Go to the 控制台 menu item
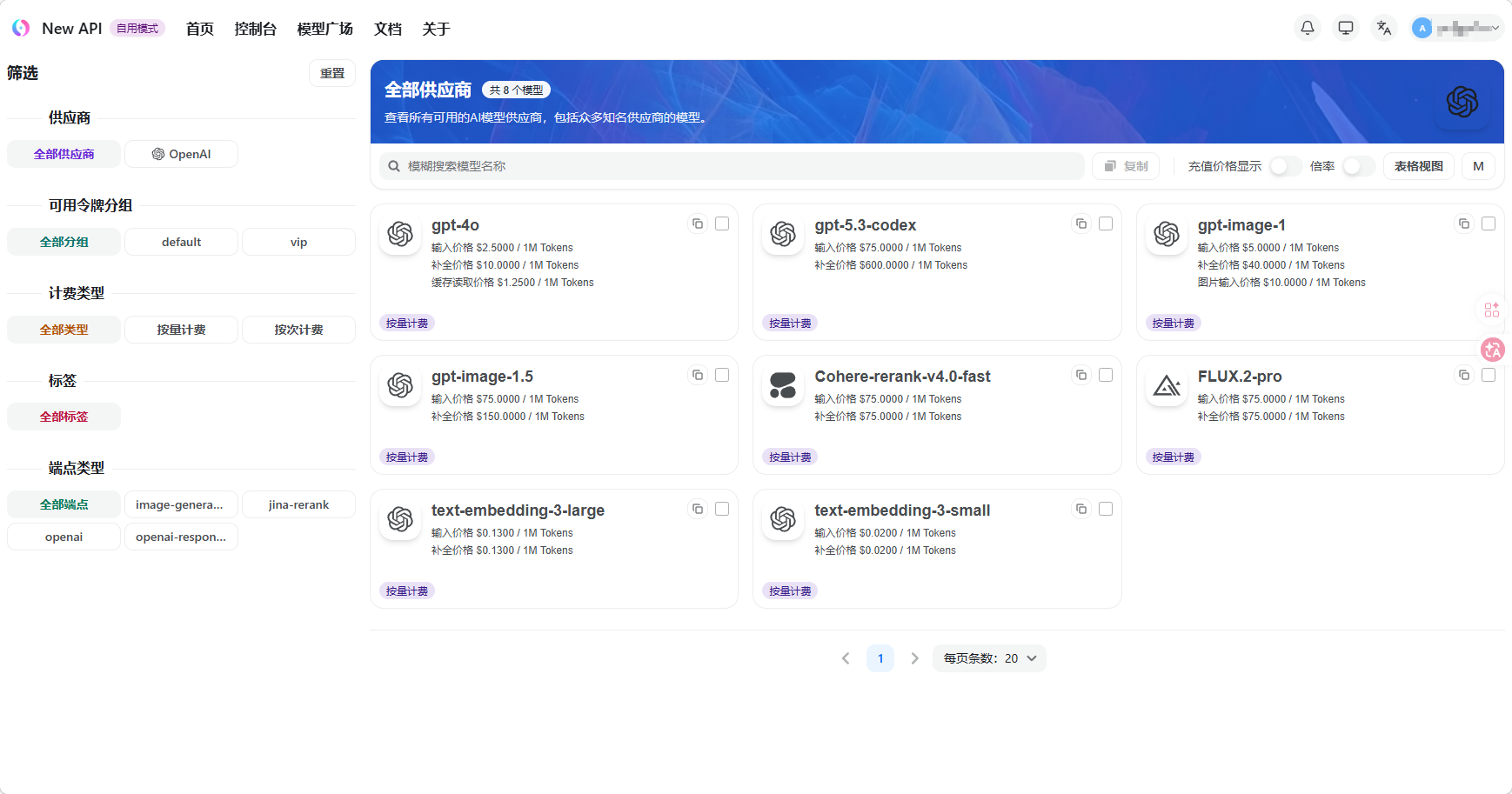The height and width of the screenshot is (794, 1512). pos(255,29)
